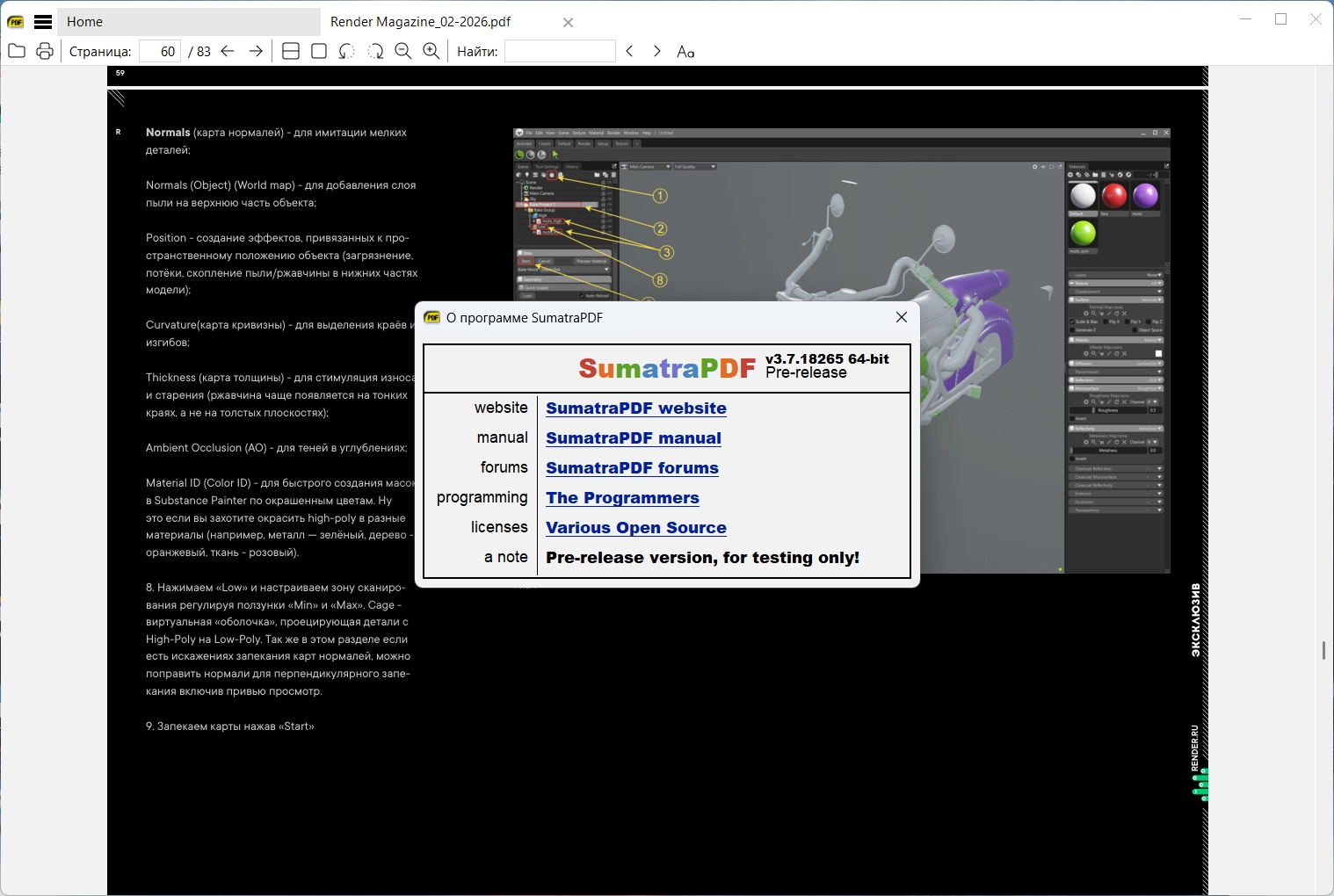Click the note "Pre-release version, for testing only!"

[703, 557]
